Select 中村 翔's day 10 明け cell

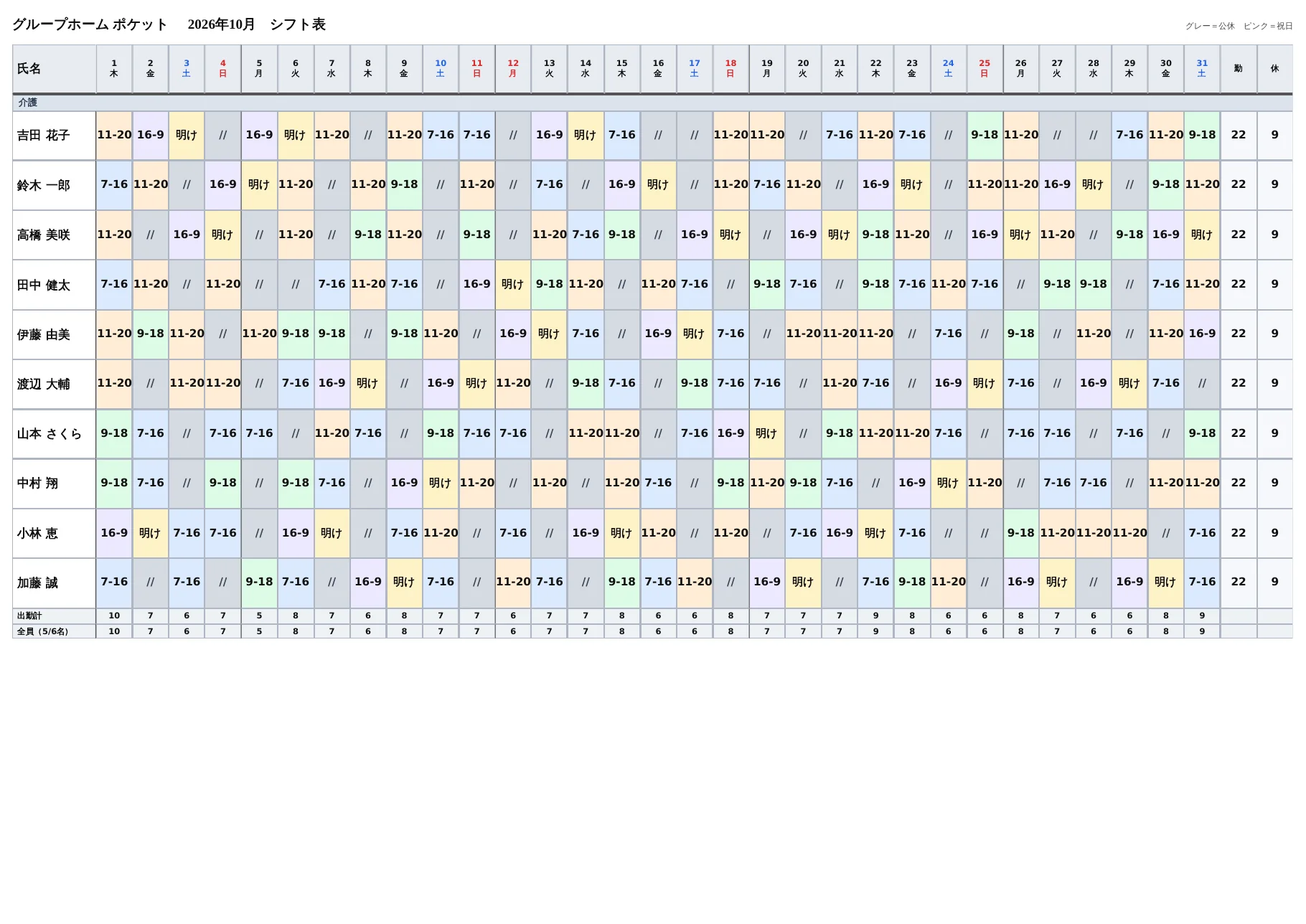tap(441, 483)
